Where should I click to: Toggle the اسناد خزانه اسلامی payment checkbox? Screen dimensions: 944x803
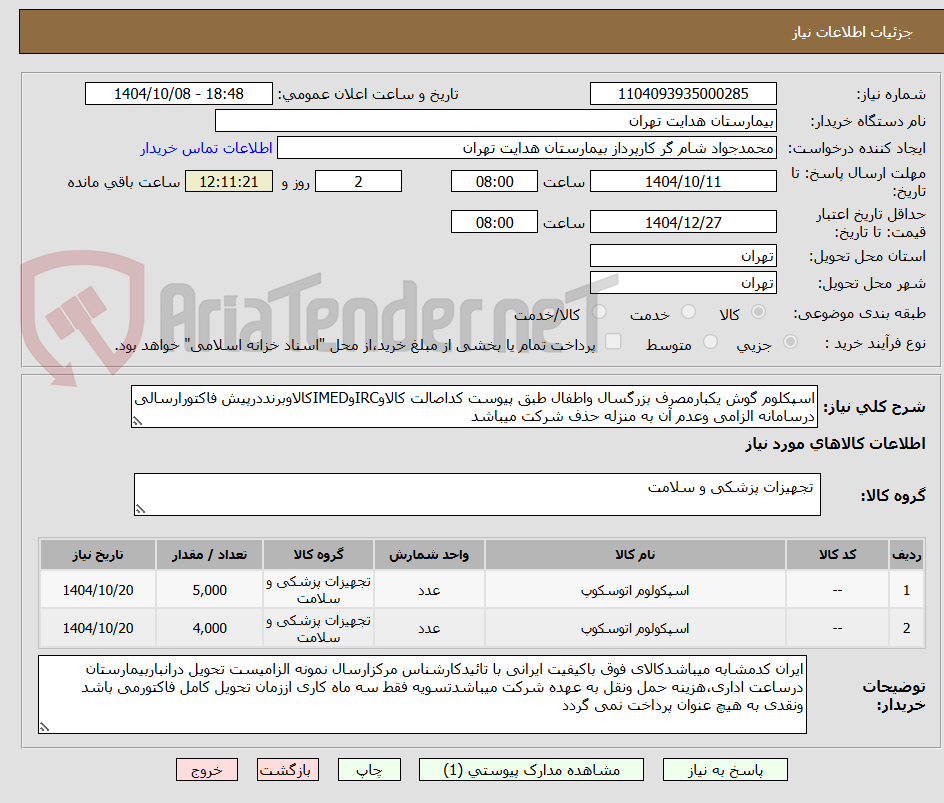click(613, 341)
